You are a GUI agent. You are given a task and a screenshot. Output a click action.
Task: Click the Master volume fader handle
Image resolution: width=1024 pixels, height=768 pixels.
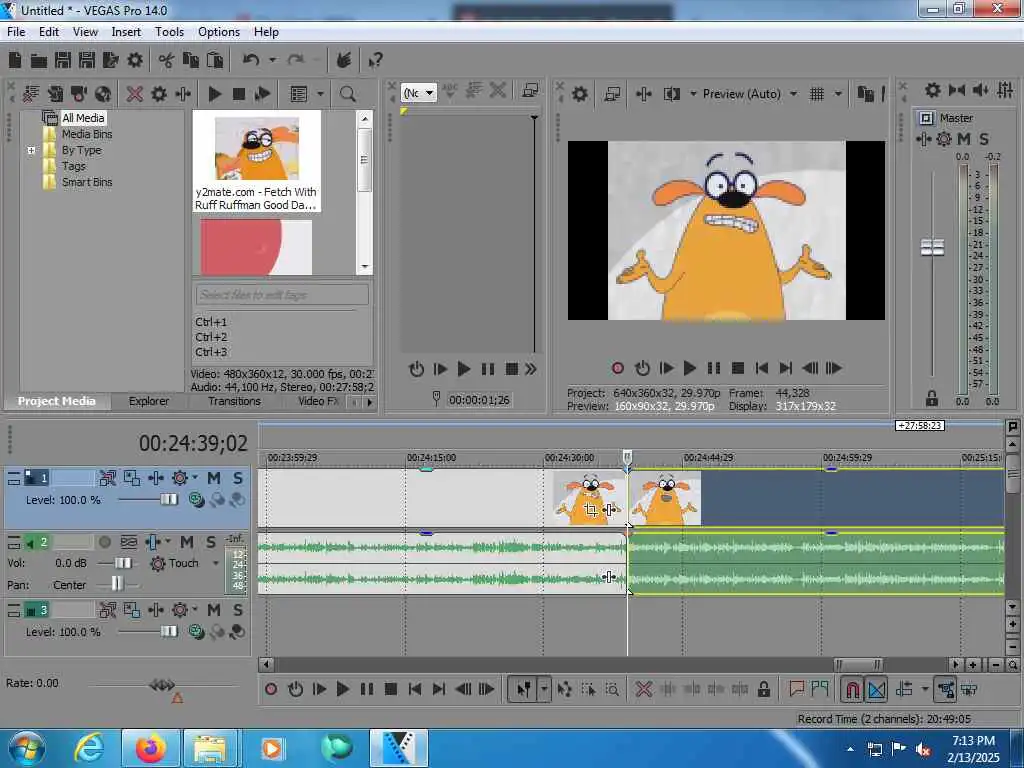[932, 248]
